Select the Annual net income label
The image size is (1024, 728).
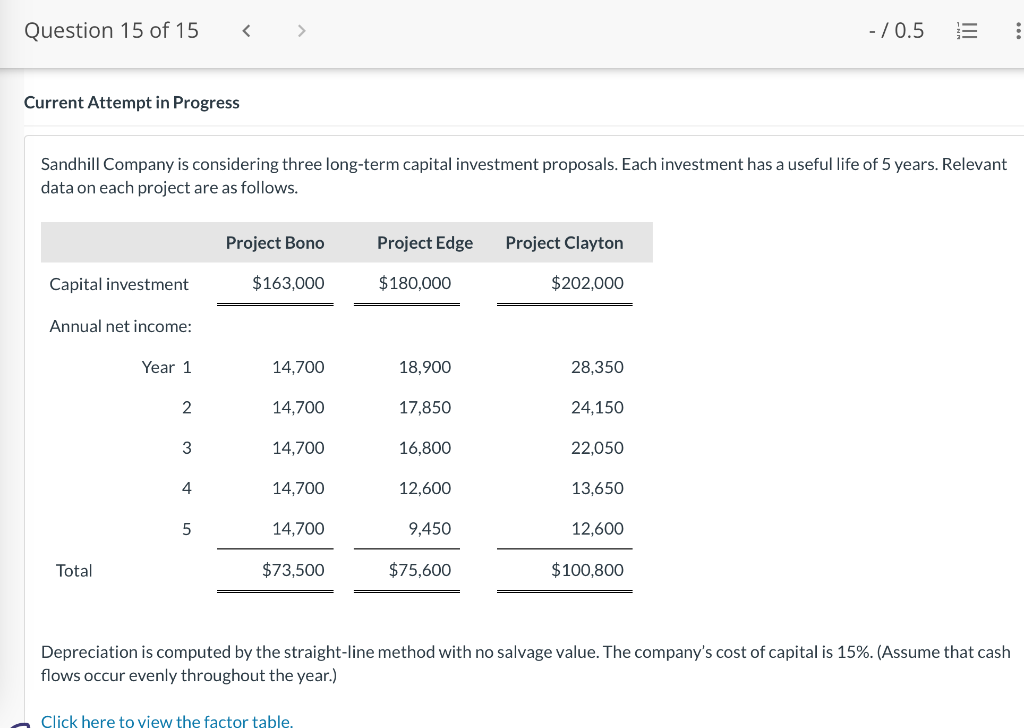(x=121, y=326)
